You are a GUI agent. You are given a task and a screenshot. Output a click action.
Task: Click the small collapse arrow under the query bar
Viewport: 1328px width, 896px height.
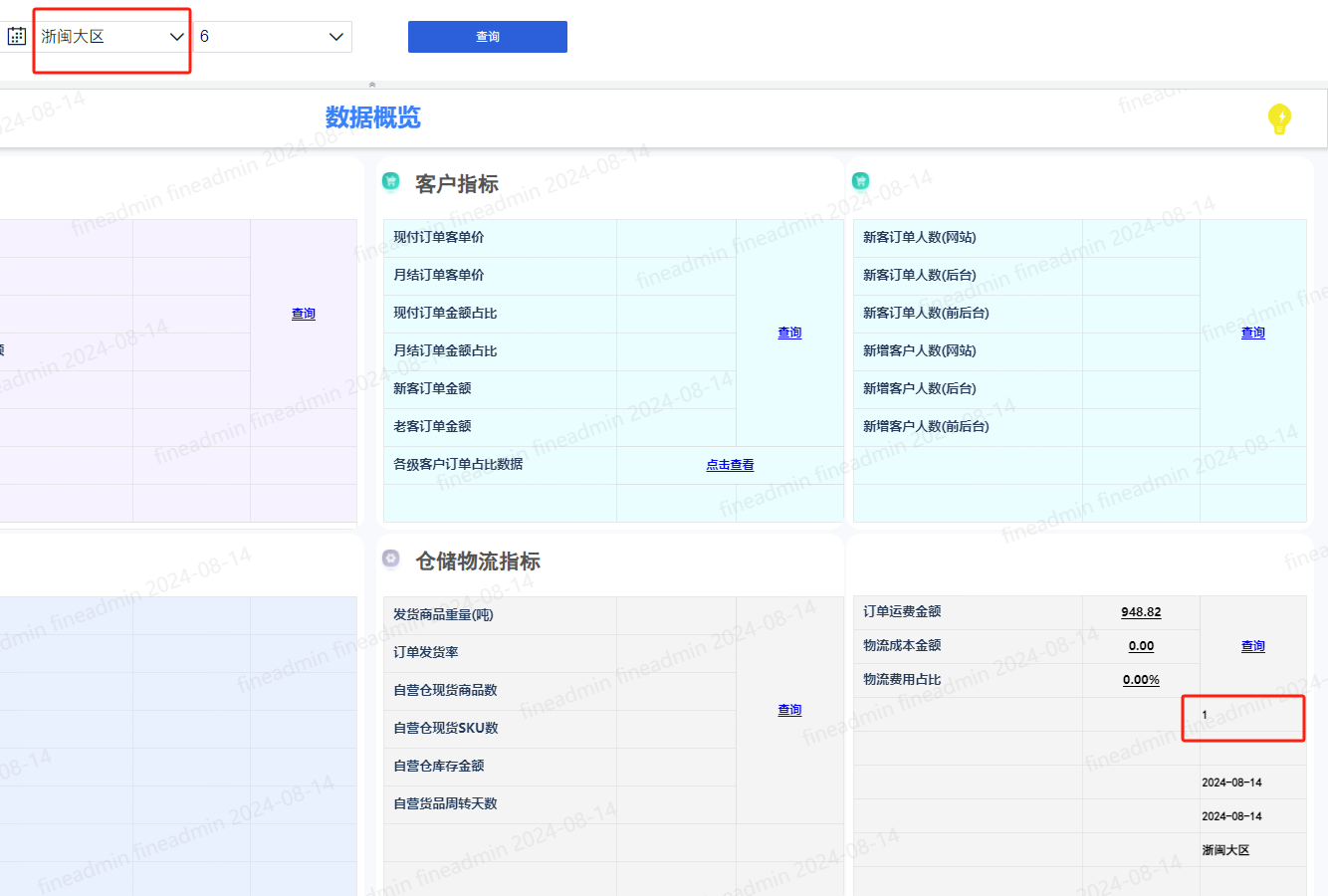[x=372, y=85]
